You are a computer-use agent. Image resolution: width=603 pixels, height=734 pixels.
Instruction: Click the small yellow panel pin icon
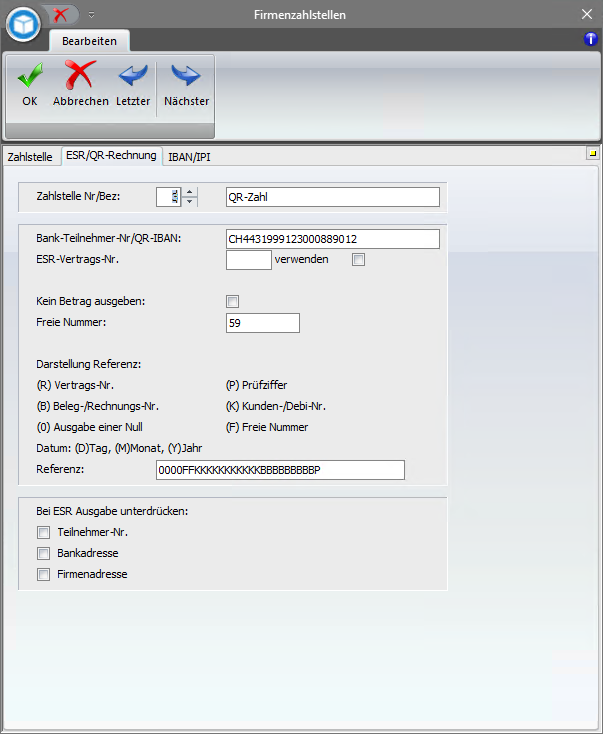tap(591, 154)
